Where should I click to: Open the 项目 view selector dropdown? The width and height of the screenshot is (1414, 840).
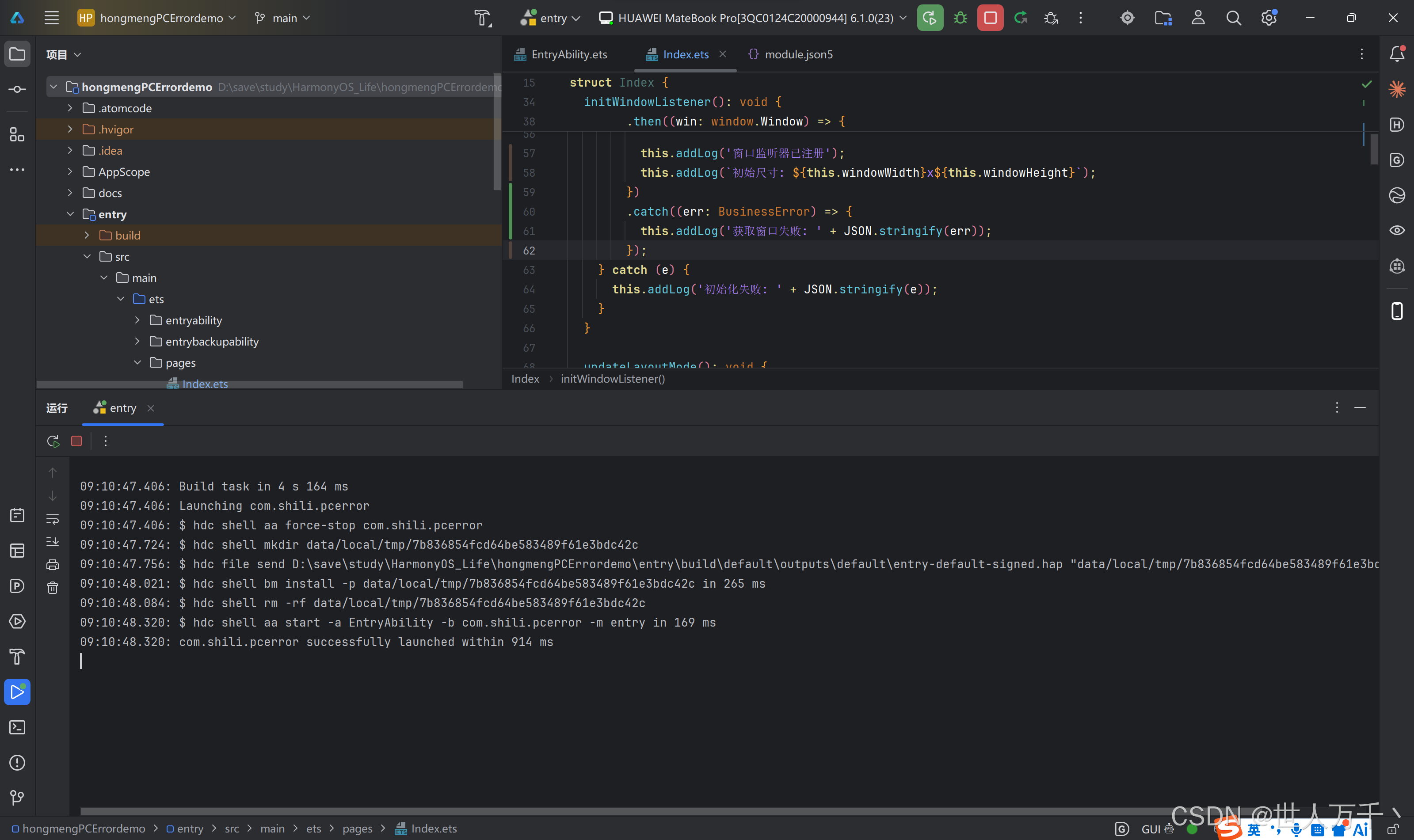point(63,54)
